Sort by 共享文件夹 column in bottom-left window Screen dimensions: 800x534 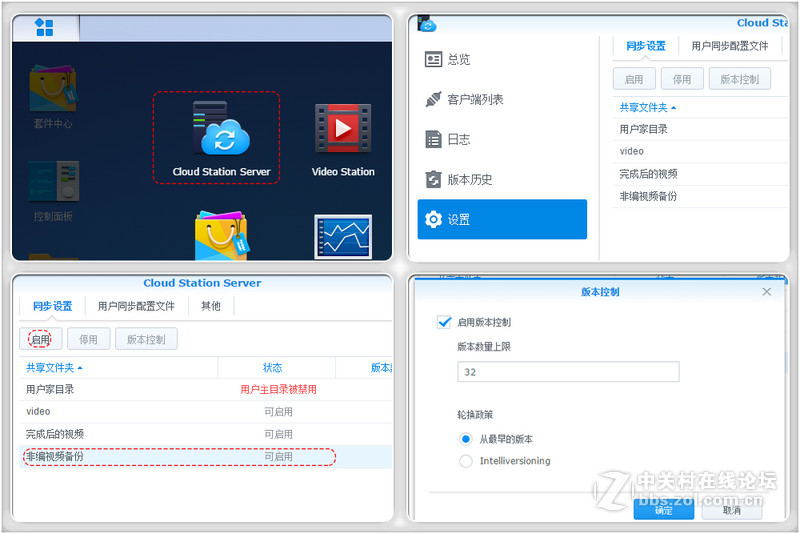click(x=54, y=368)
